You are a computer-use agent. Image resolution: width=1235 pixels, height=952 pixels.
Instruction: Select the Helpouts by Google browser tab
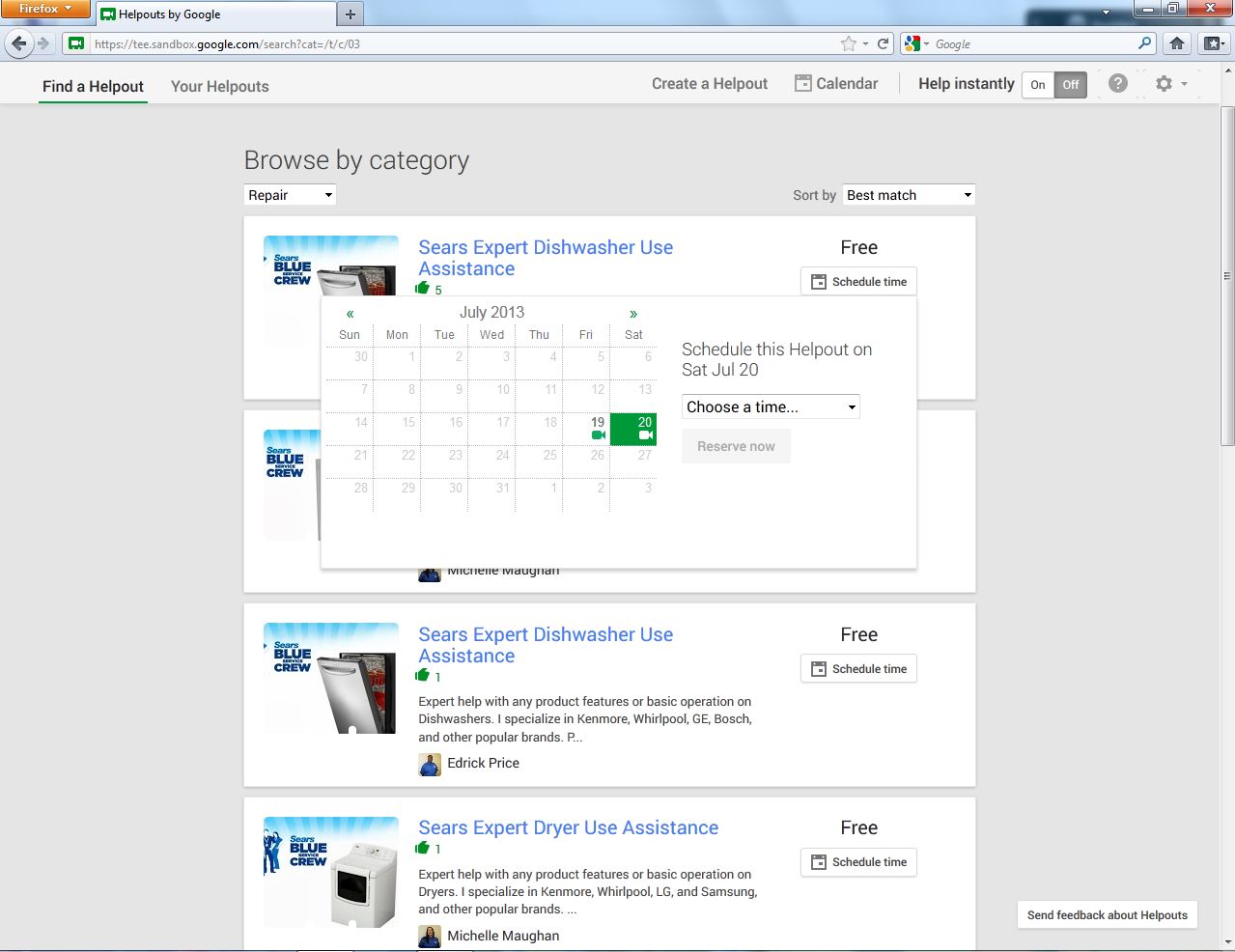click(215, 14)
